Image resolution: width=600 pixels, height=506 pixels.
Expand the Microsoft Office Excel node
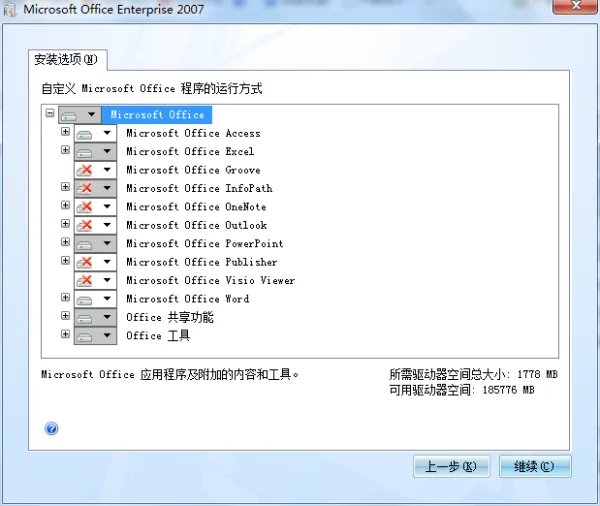tap(65, 150)
